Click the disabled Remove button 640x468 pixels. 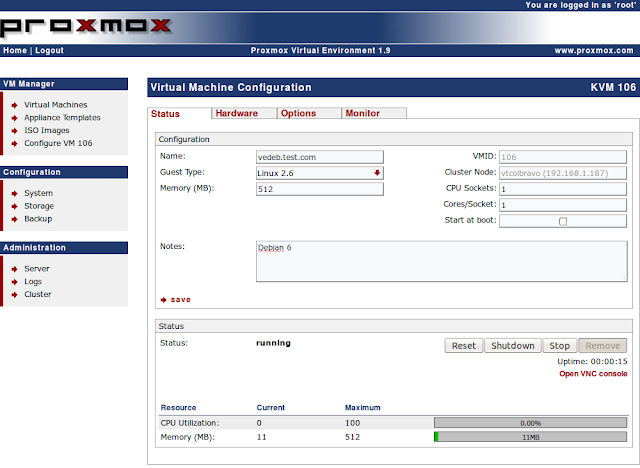click(x=602, y=346)
